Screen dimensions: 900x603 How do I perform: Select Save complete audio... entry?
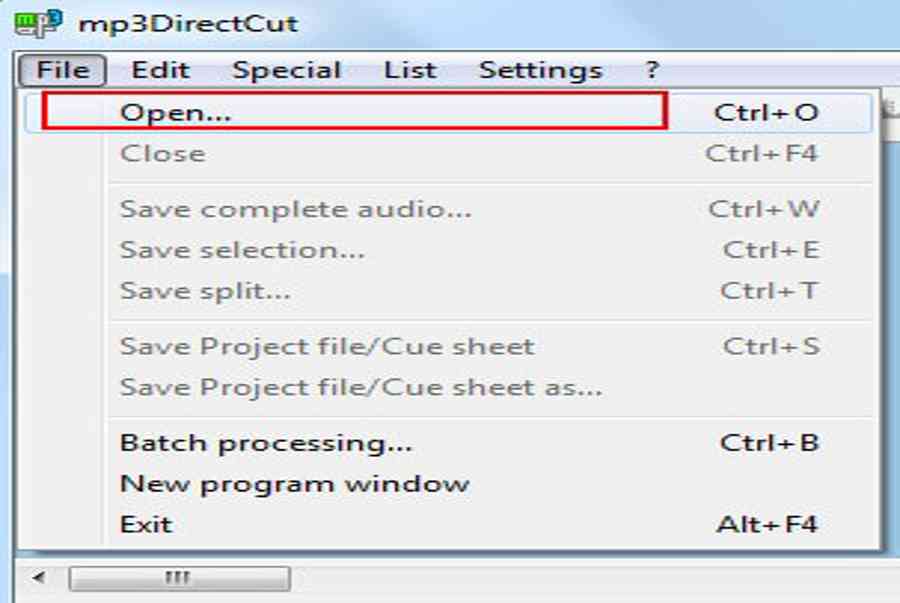(449, 209)
